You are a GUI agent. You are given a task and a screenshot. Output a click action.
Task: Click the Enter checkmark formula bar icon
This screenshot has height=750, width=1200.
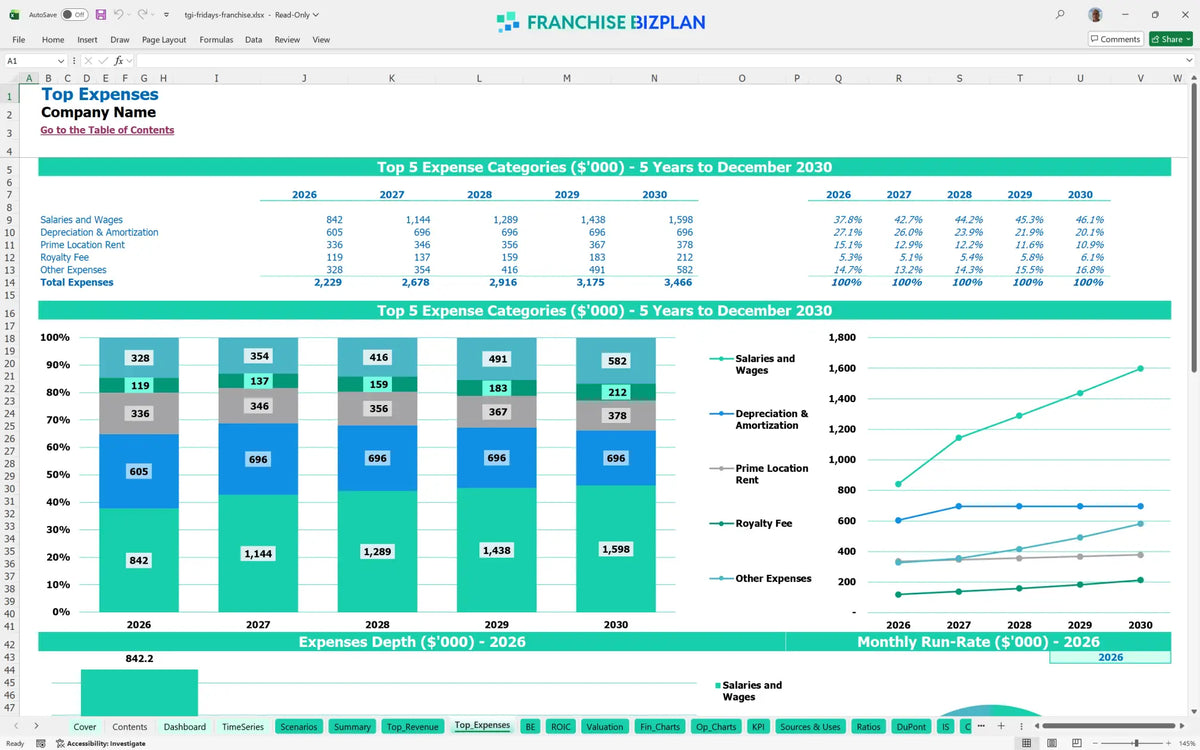point(103,61)
